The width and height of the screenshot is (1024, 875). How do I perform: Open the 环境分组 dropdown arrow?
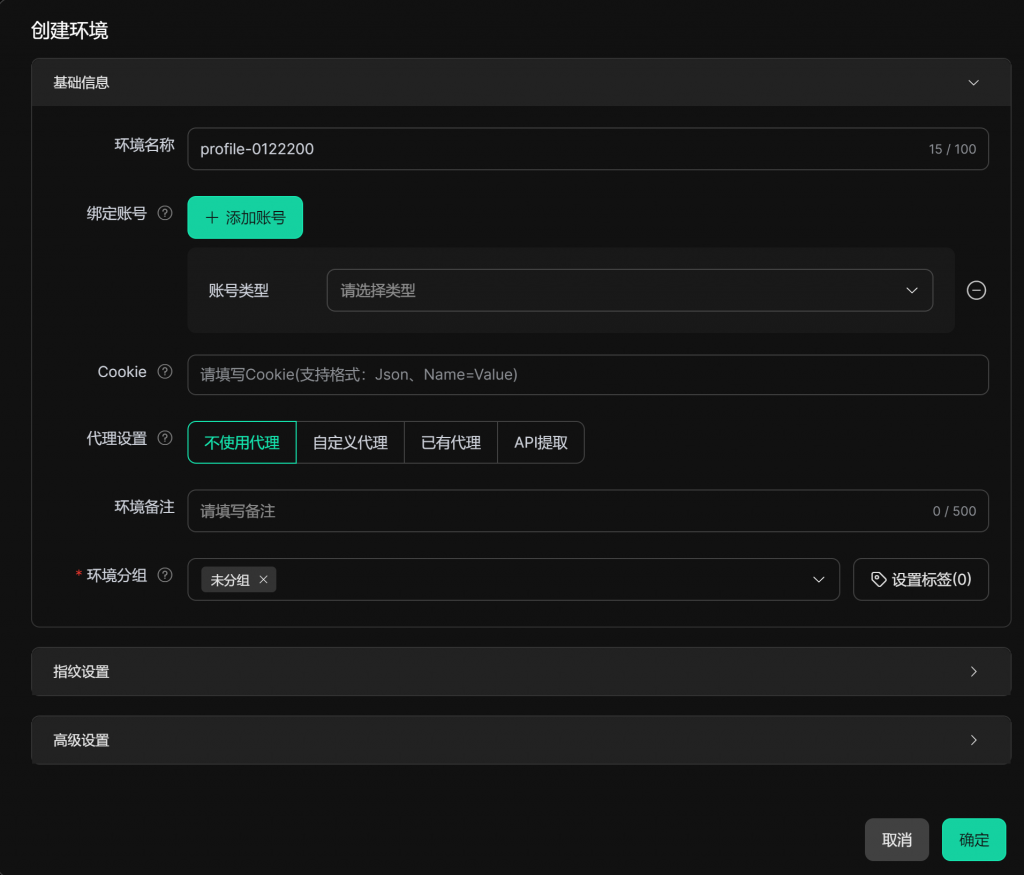[819, 580]
